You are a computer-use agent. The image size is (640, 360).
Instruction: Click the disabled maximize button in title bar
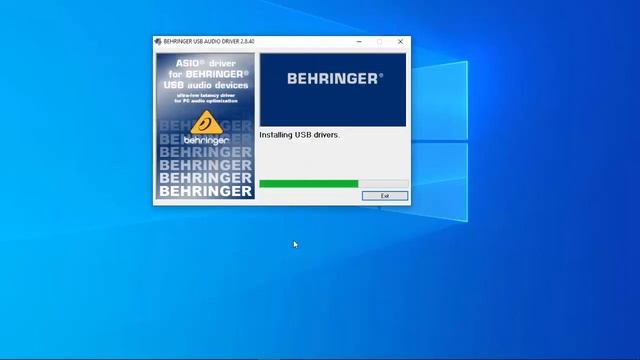click(380, 42)
